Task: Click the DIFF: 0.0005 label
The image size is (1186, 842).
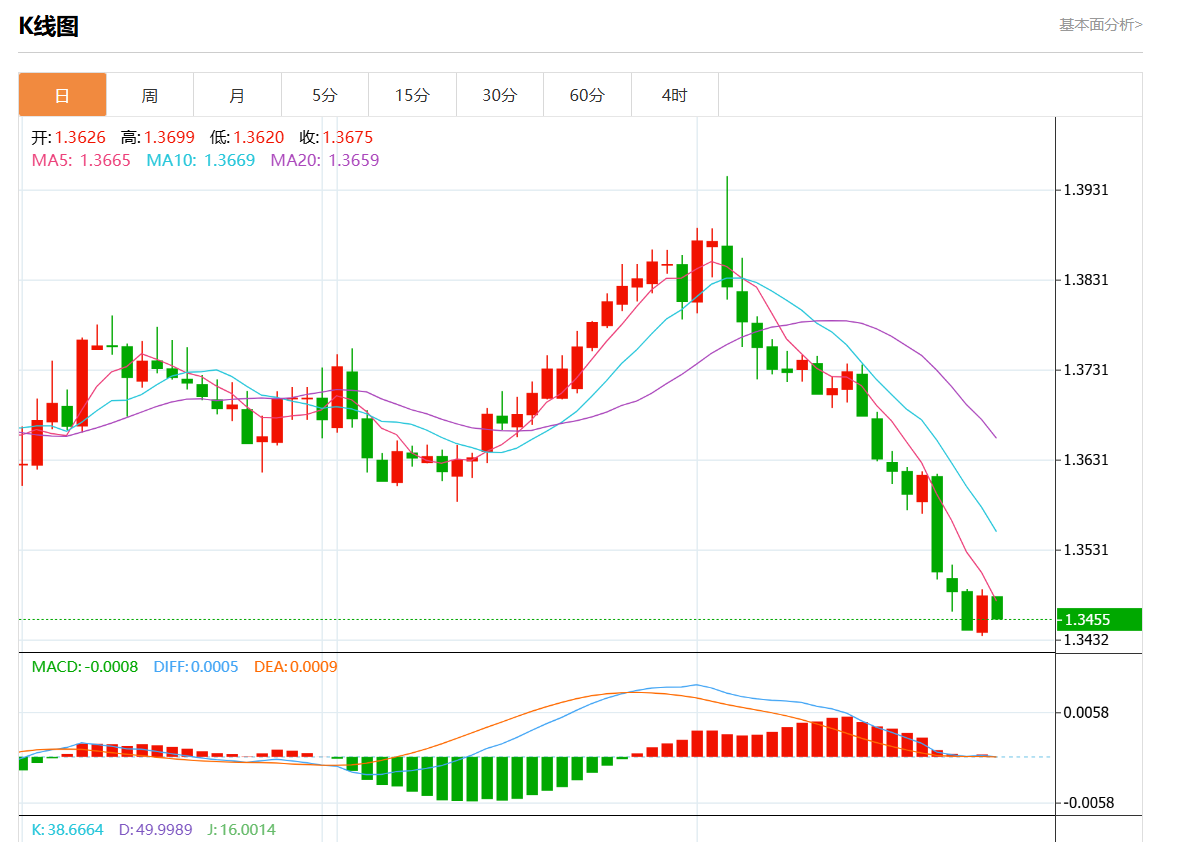Action: point(196,667)
